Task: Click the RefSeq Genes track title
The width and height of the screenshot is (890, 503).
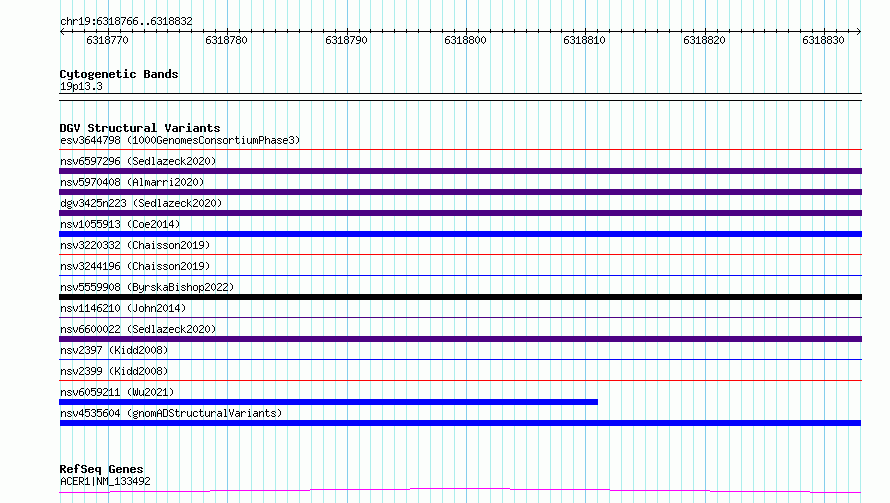Action: point(101,469)
